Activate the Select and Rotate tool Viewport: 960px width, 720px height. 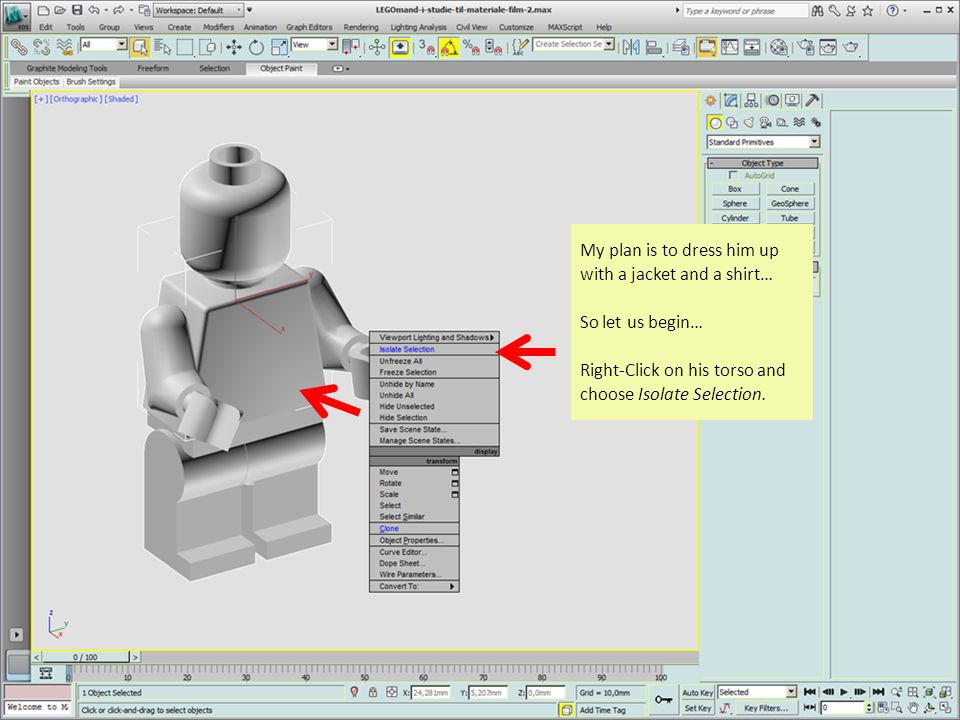pyautogui.click(x=256, y=47)
